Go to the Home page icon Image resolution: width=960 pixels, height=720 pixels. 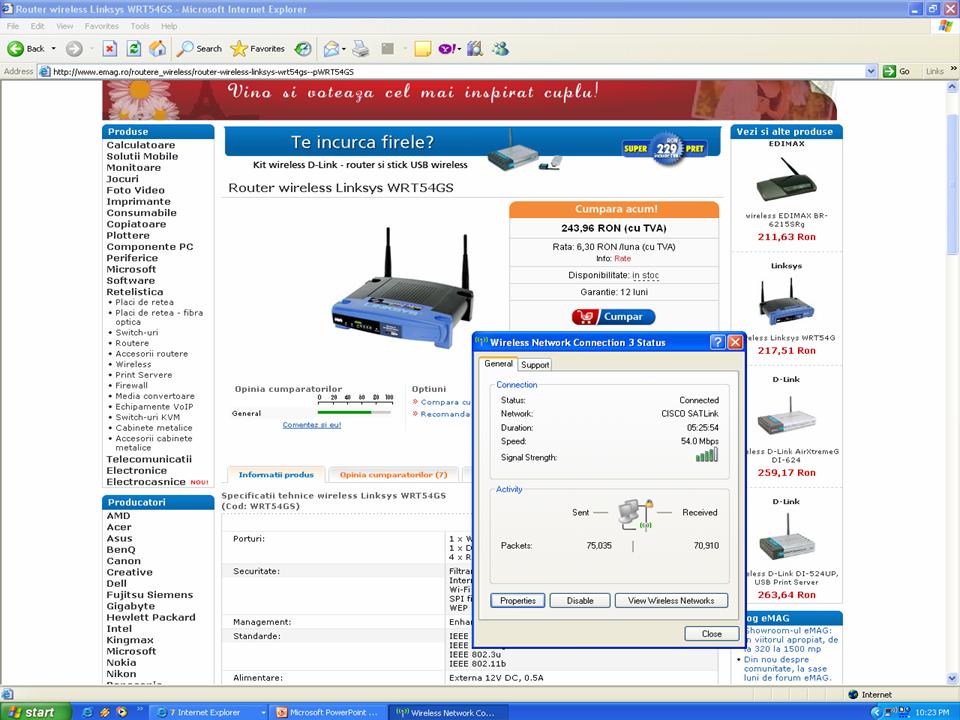click(158, 48)
